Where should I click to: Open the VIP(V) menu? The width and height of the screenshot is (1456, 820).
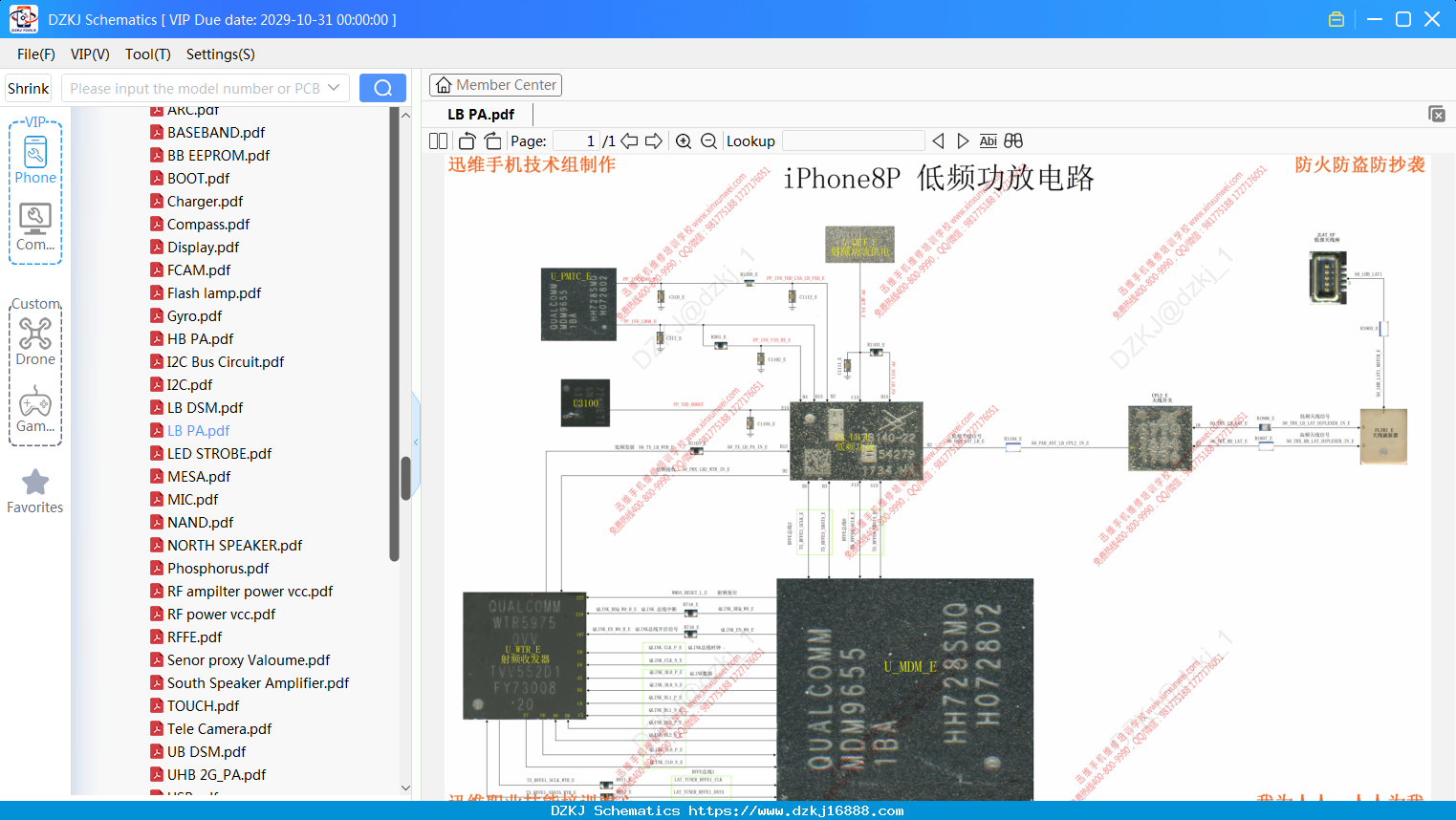click(90, 54)
